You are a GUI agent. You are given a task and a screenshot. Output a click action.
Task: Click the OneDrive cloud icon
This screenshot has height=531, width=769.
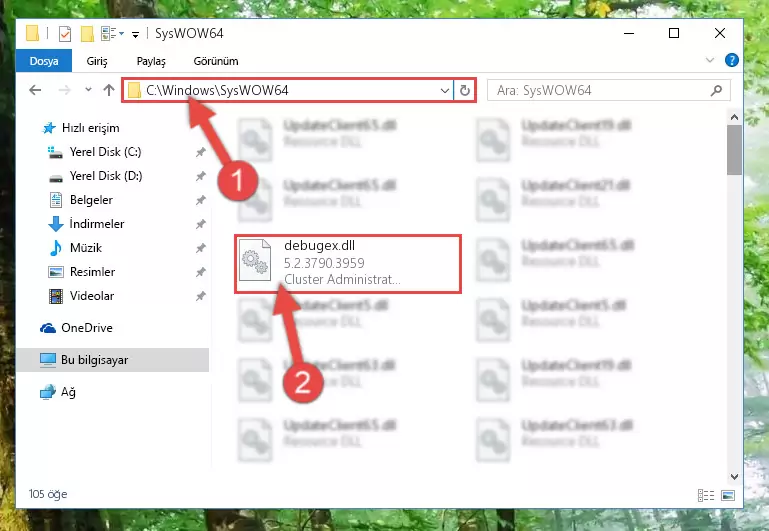(48, 328)
